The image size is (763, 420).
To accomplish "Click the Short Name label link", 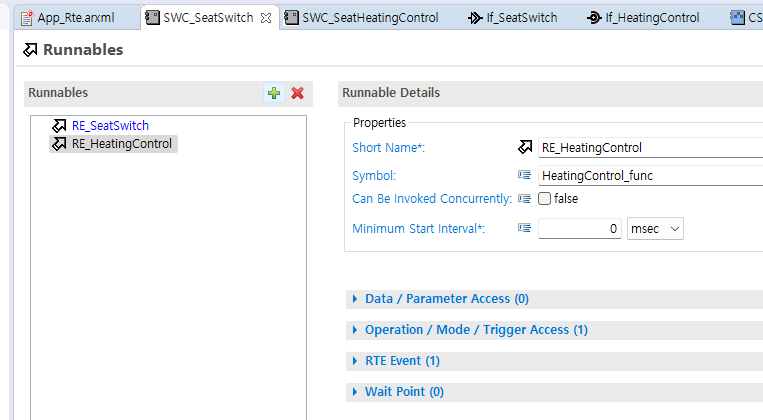I will coord(388,147).
